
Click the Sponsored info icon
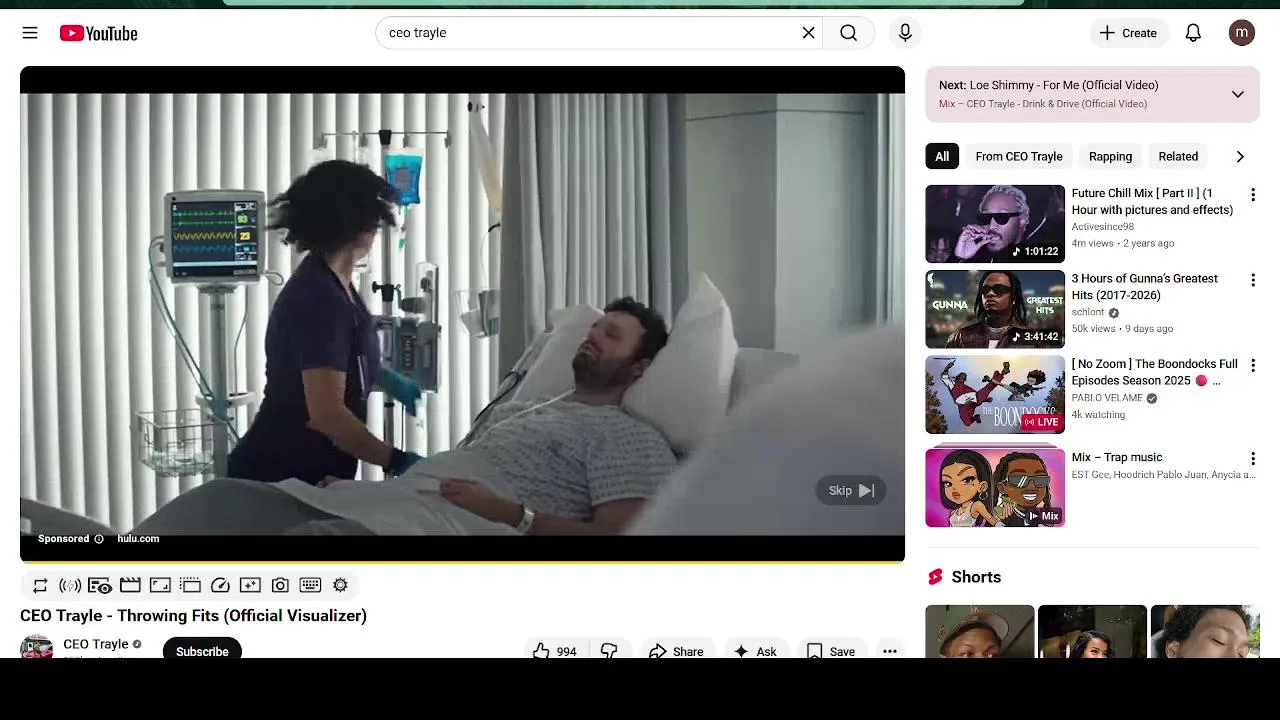[x=99, y=539]
